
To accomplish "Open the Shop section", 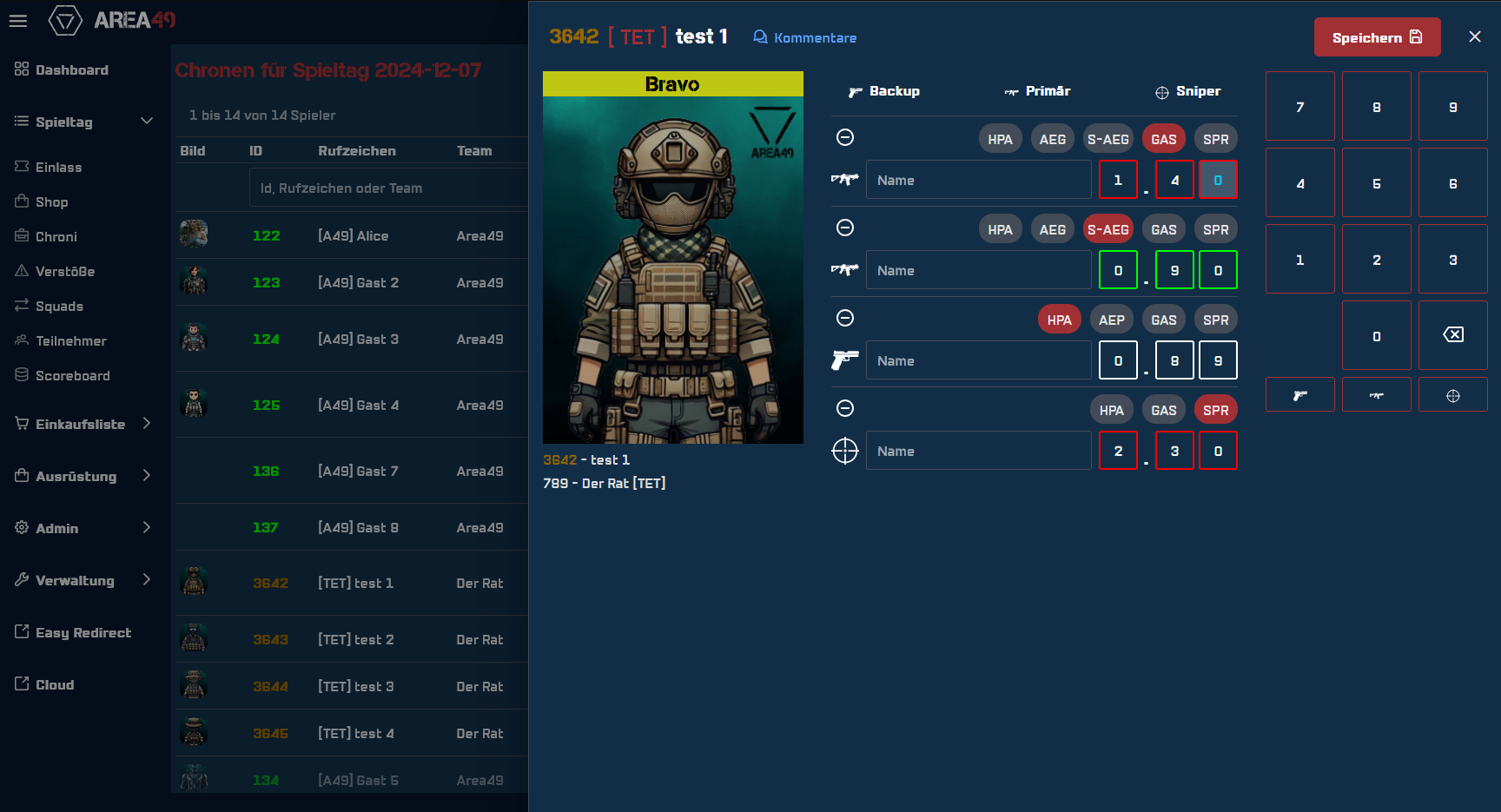I will point(42,201).
